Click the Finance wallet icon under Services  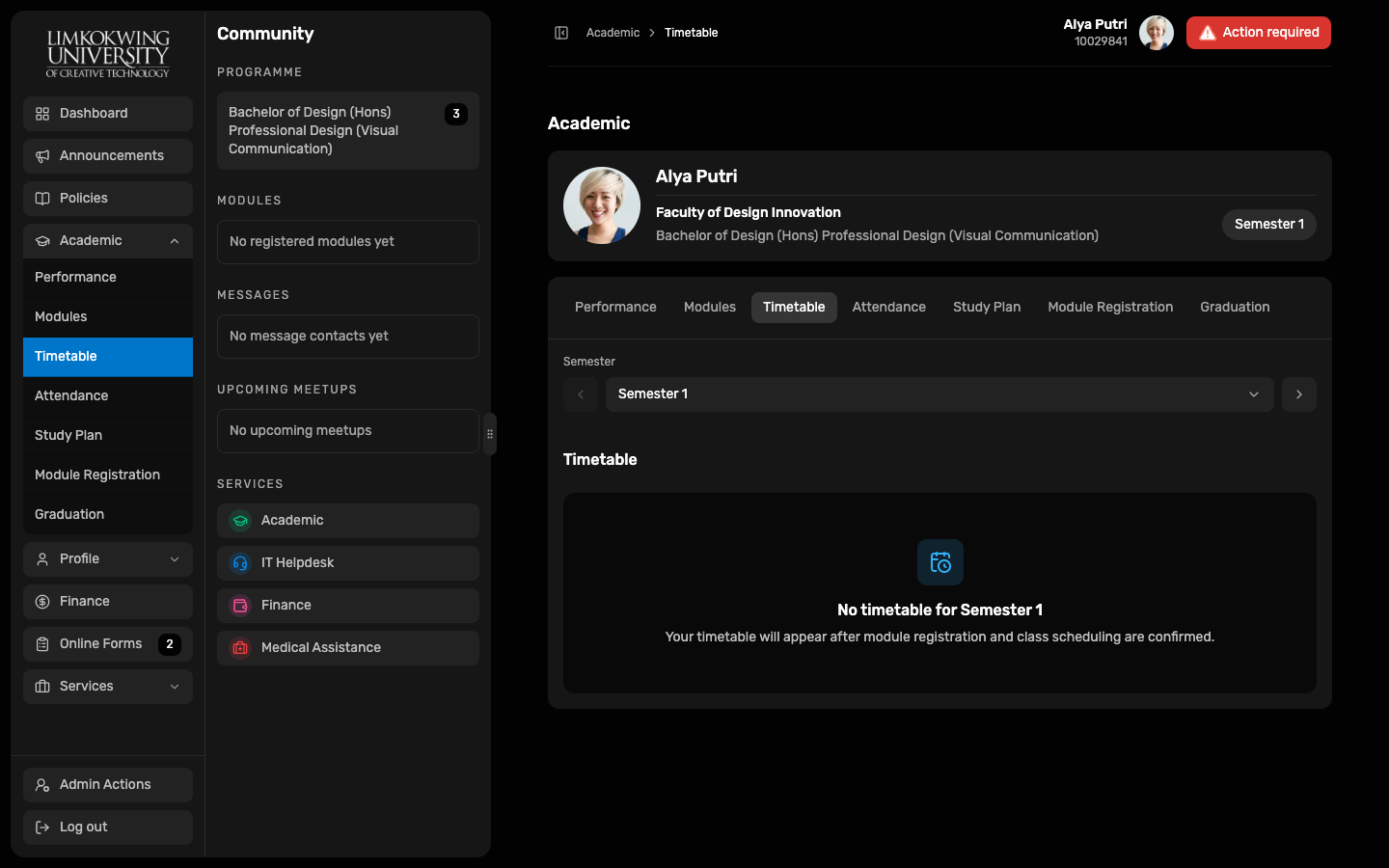point(240,606)
